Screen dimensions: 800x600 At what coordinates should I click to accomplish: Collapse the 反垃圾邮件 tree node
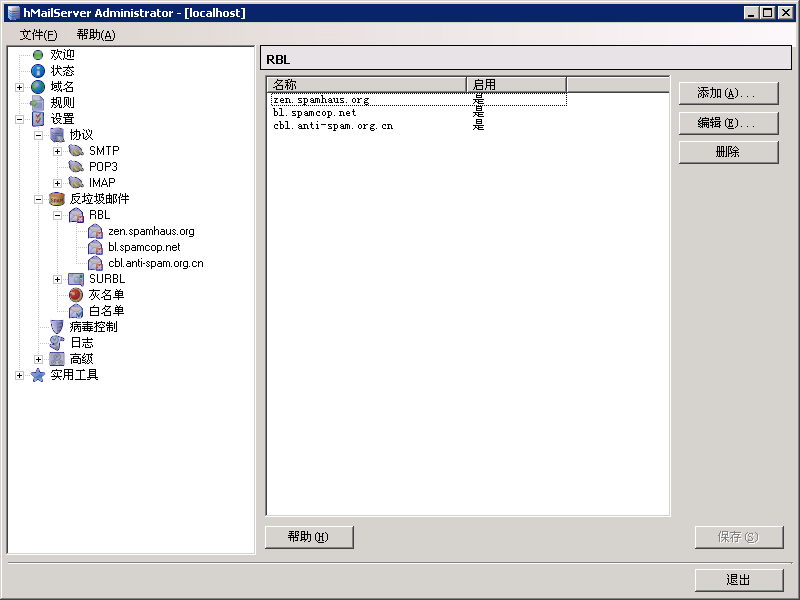pos(38,199)
